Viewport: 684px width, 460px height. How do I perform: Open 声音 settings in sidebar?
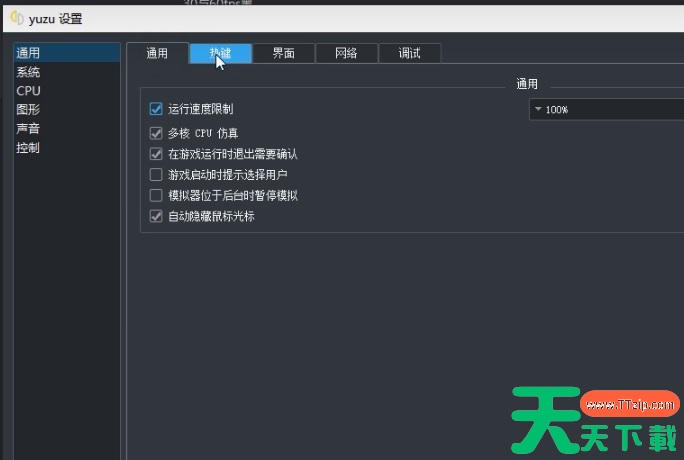pos(28,129)
